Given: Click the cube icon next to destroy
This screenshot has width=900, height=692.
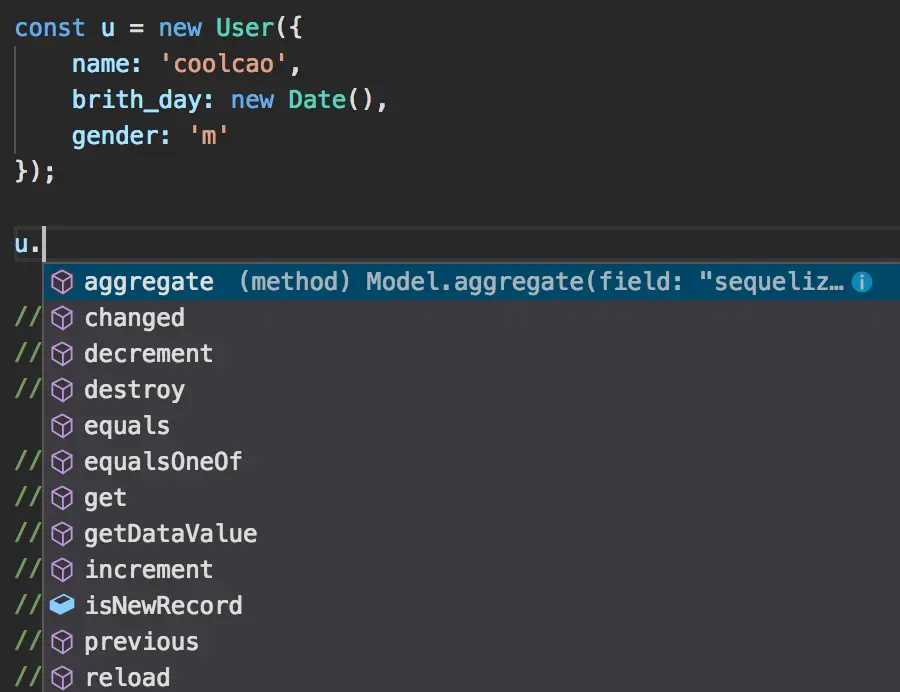Looking at the screenshot, I should [62, 390].
